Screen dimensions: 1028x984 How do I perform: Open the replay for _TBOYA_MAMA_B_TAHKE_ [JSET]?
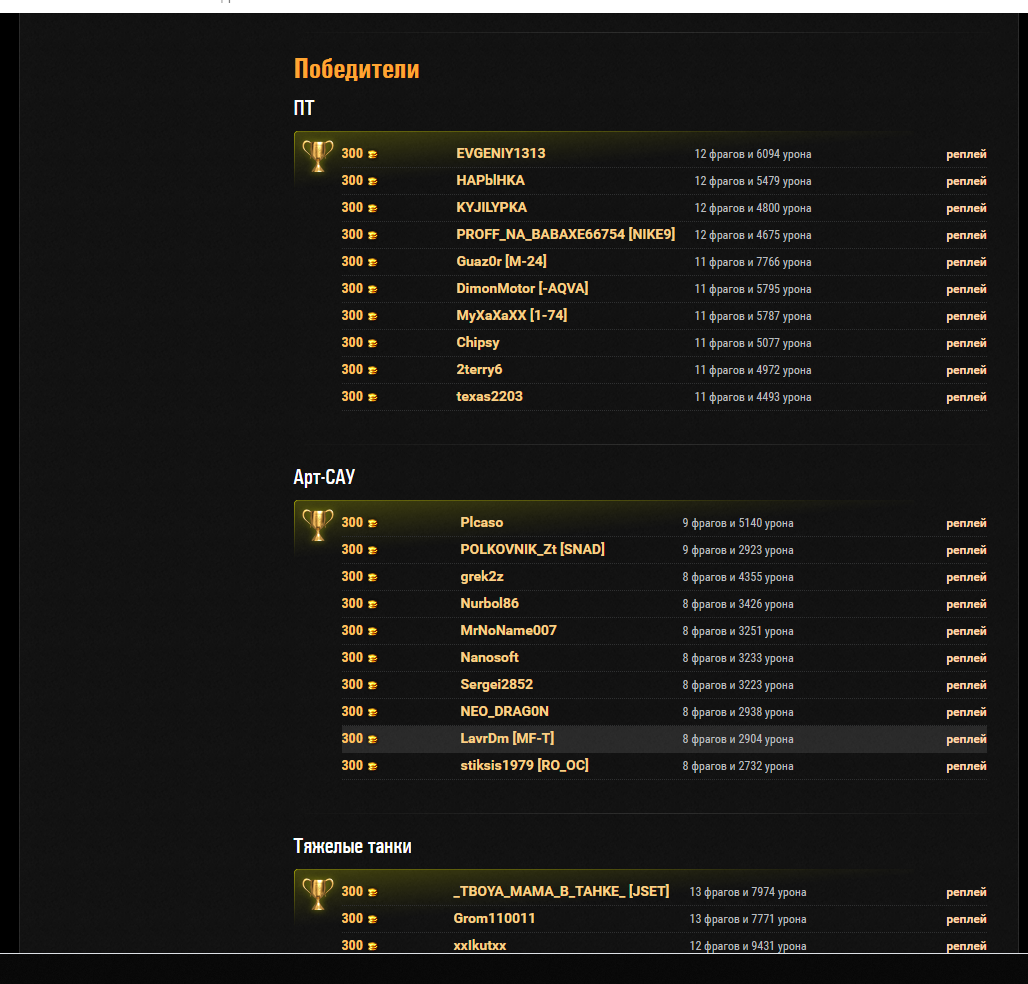pyautogui.click(x=966, y=892)
